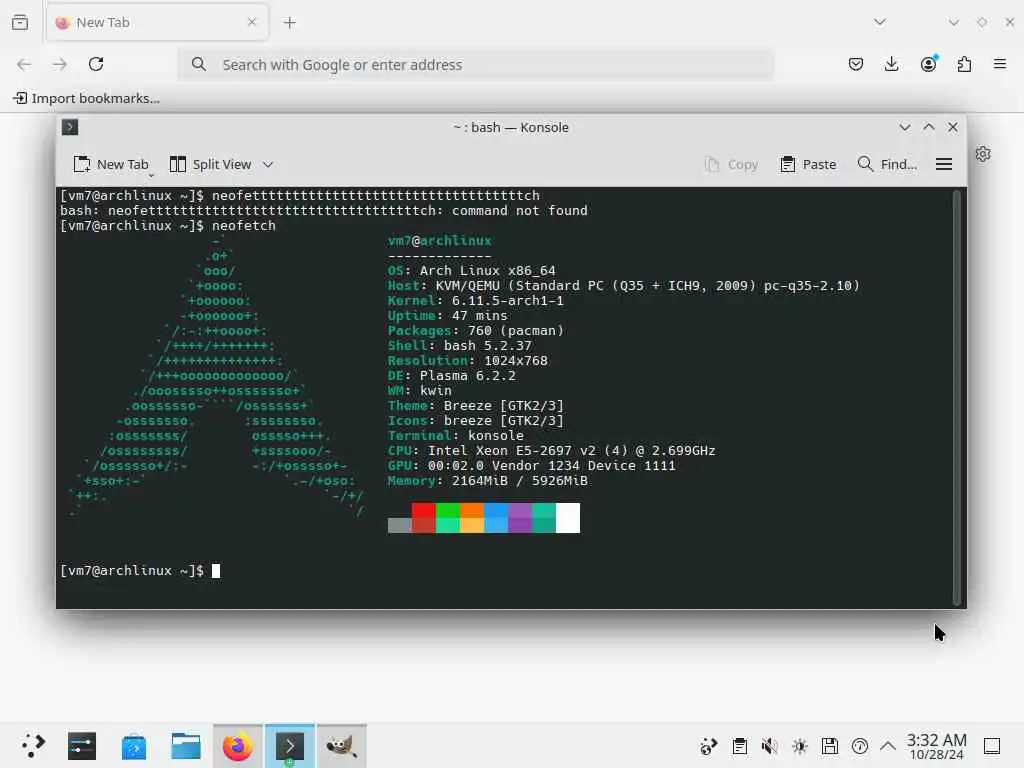Image resolution: width=1024 pixels, height=768 pixels.
Task: Open Firefox downloads panel
Action: click(891, 64)
